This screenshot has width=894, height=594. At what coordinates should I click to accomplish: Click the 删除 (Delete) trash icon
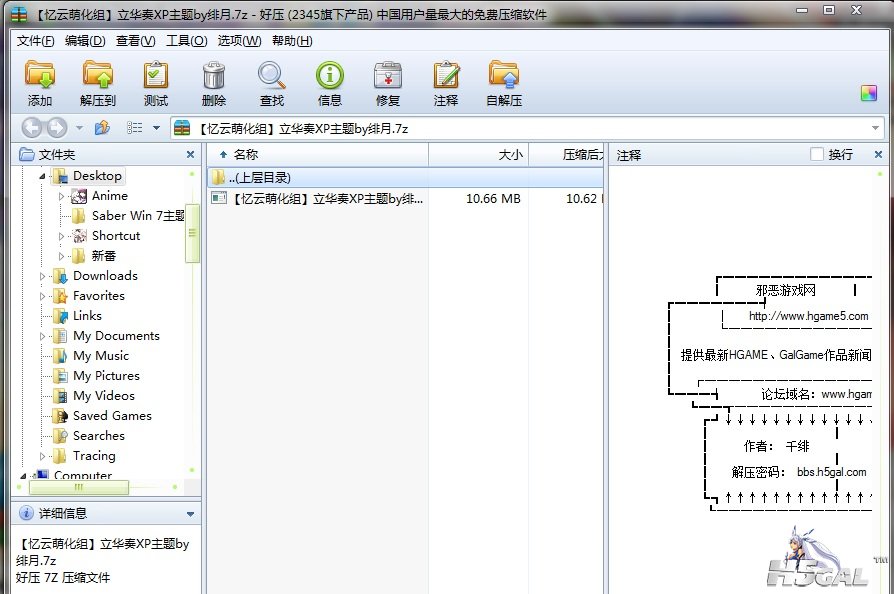[214, 77]
